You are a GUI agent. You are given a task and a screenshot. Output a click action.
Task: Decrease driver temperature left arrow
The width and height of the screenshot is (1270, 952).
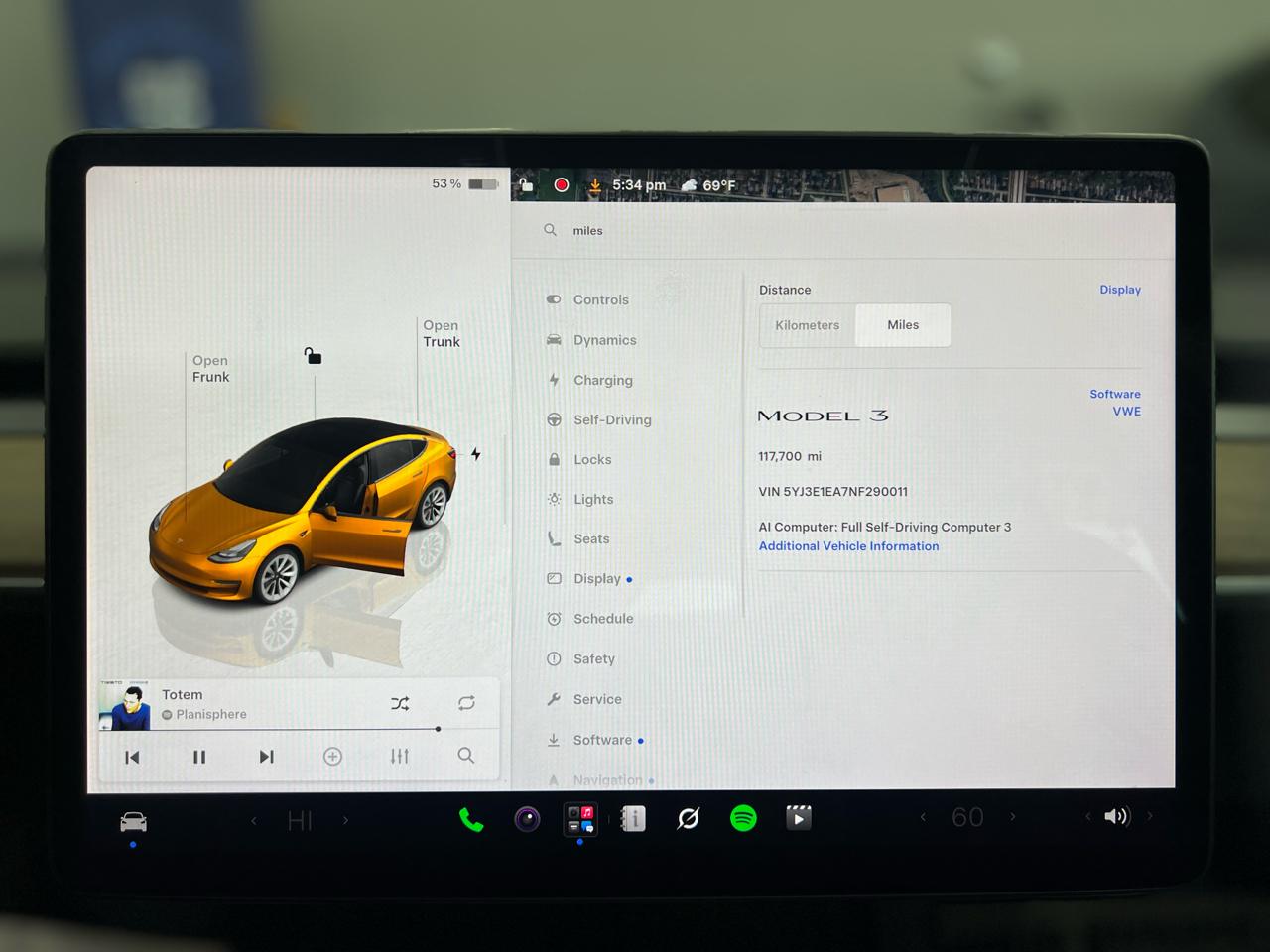[x=254, y=820]
